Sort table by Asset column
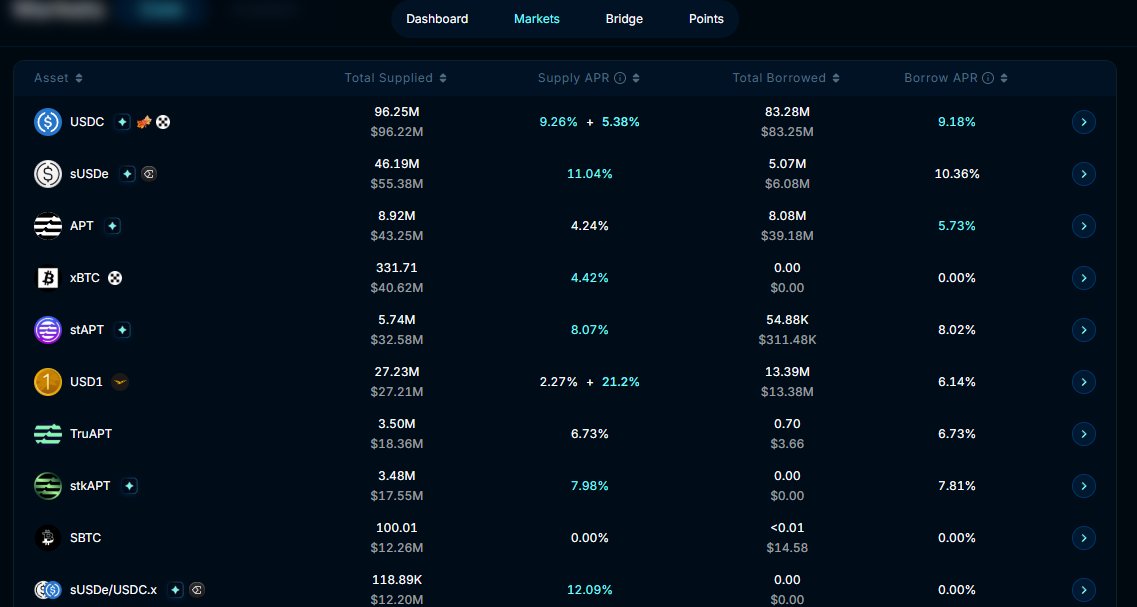1137x607 pixels. coord(58,78)
